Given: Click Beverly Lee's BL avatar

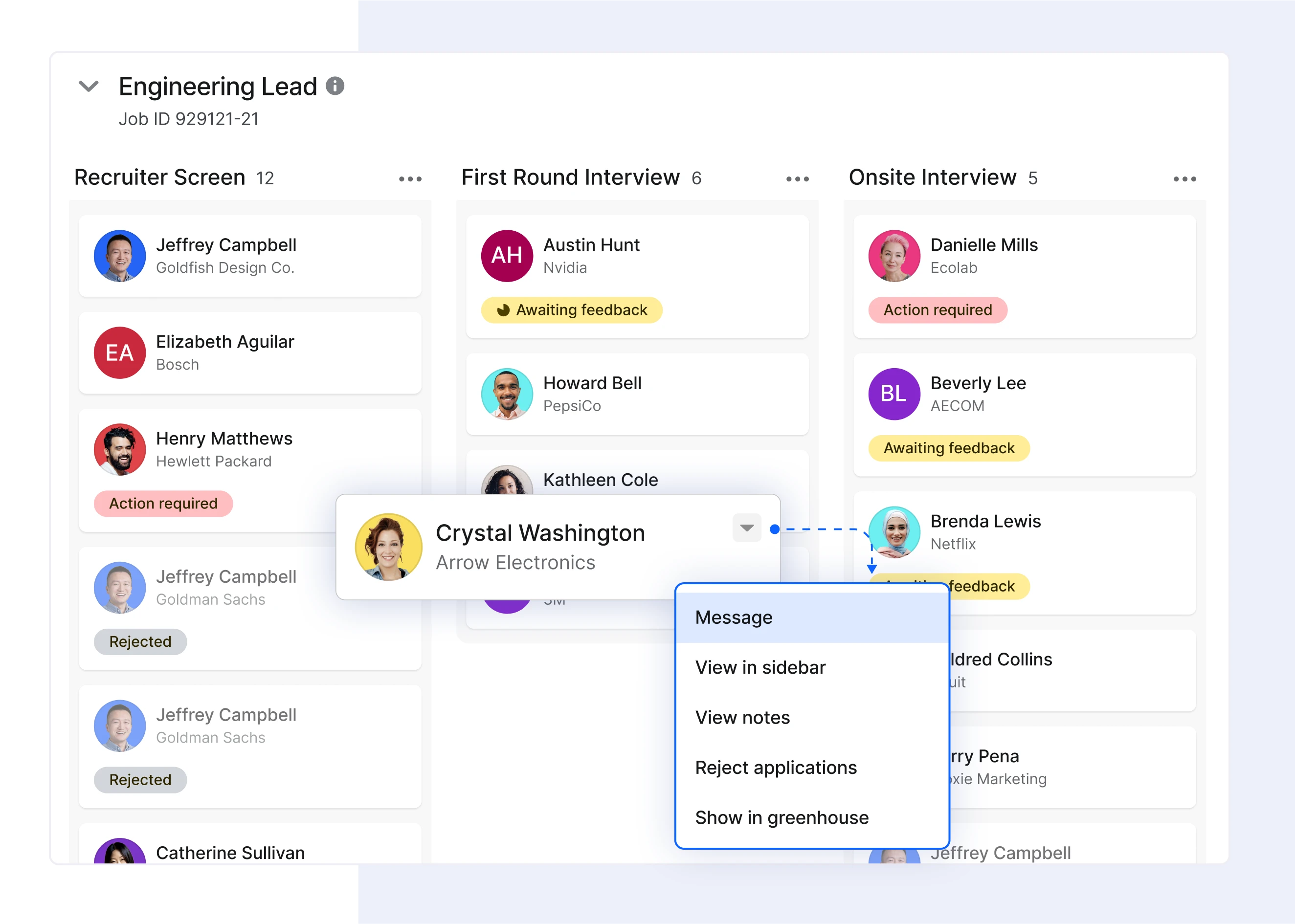Looking at the screenshot, I should pyautogui.click(x=893, y=394).
